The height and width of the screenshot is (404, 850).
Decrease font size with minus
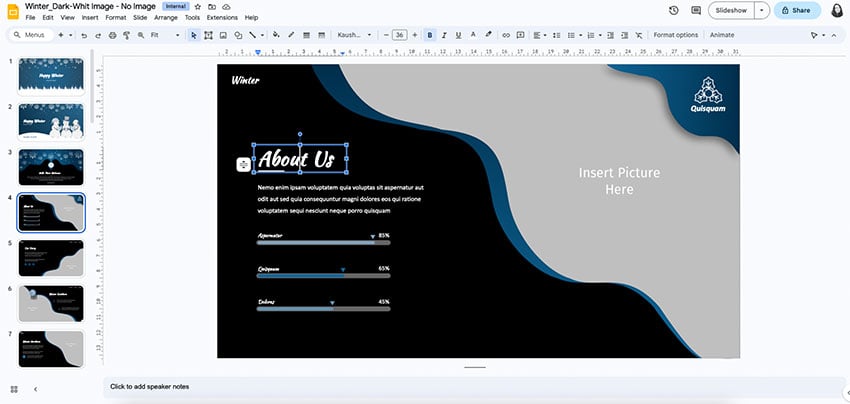coord(386,35)
